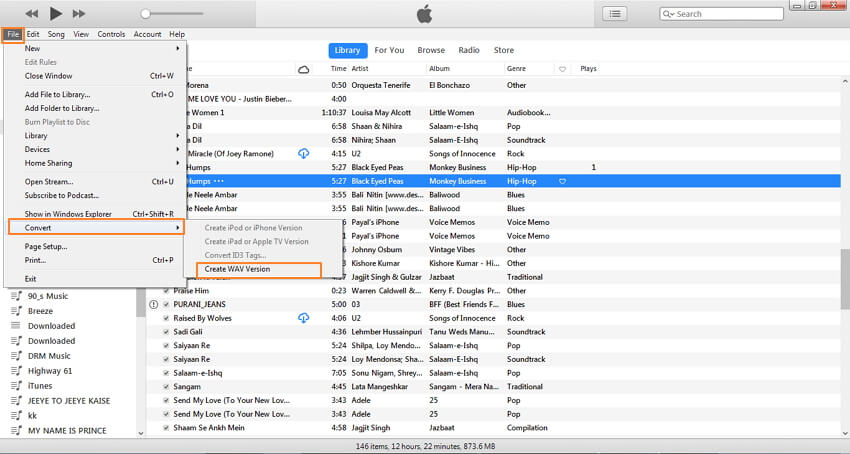The image size is (850, 454).
Task: Go to the Store tab
Action: pos(504,50)
